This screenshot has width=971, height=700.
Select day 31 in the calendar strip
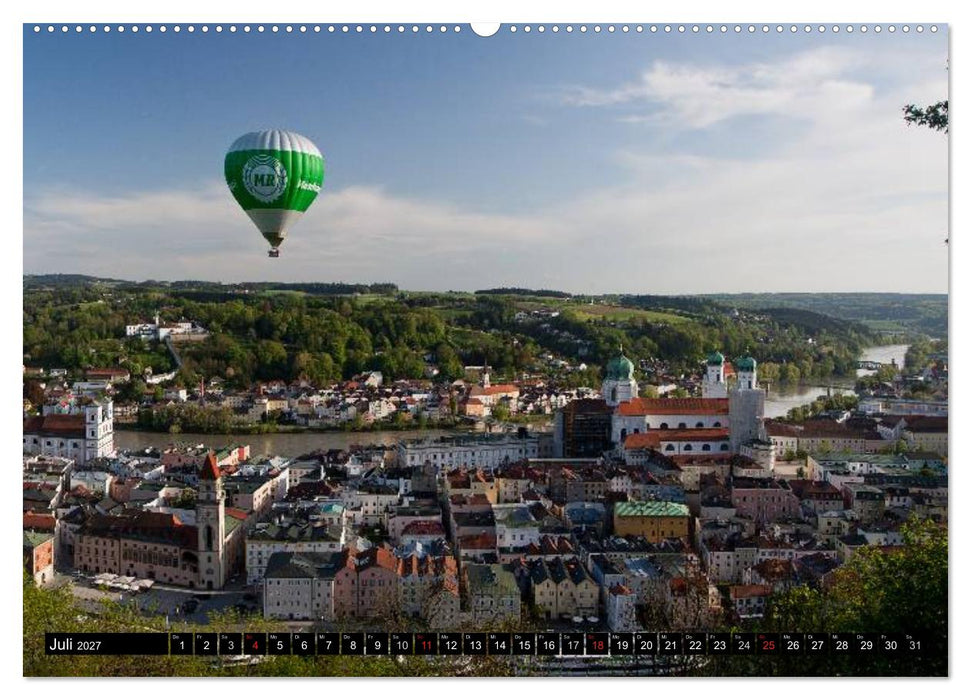click(x=915, y=644)
